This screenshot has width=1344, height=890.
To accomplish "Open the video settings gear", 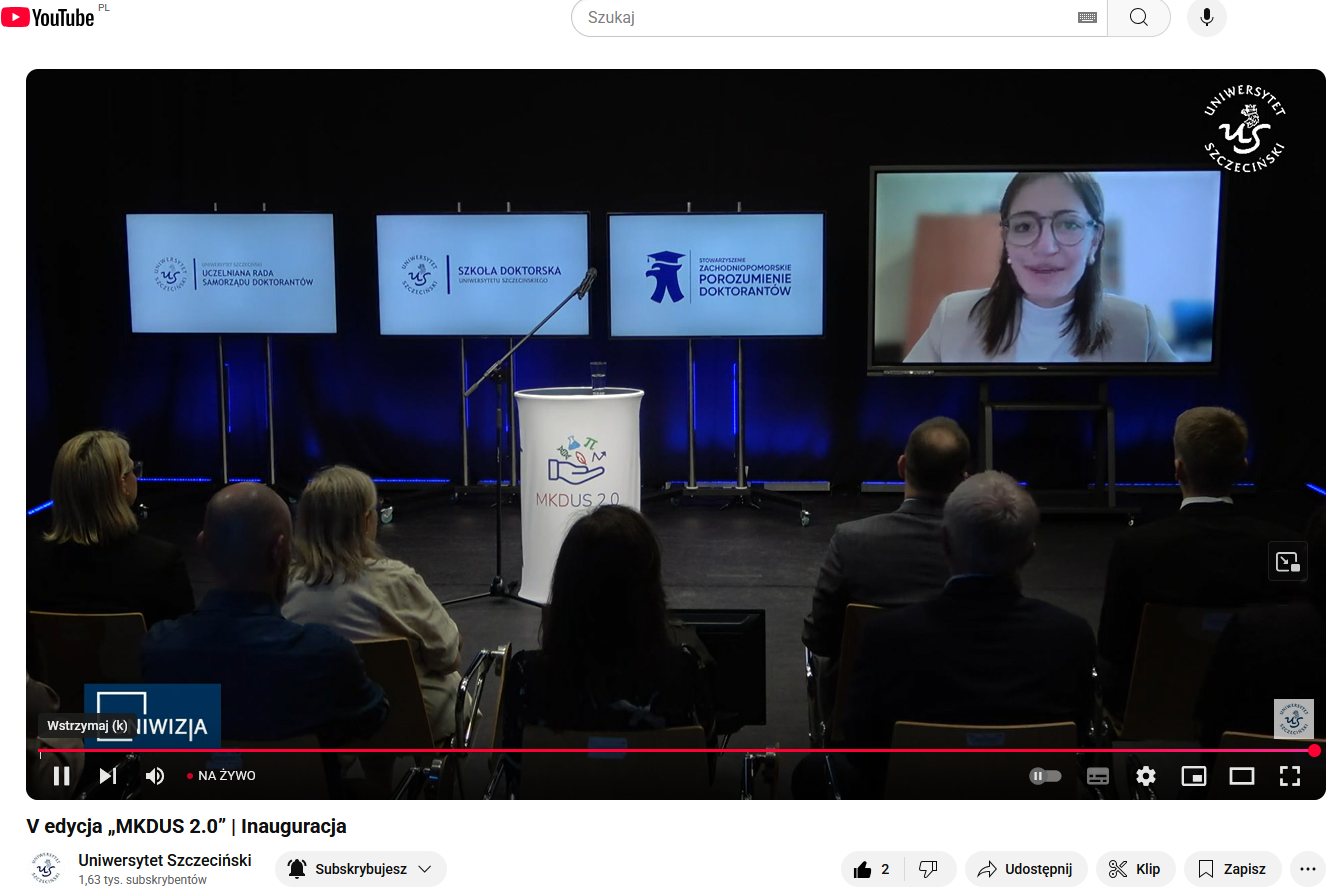I will coord(1145,776).
